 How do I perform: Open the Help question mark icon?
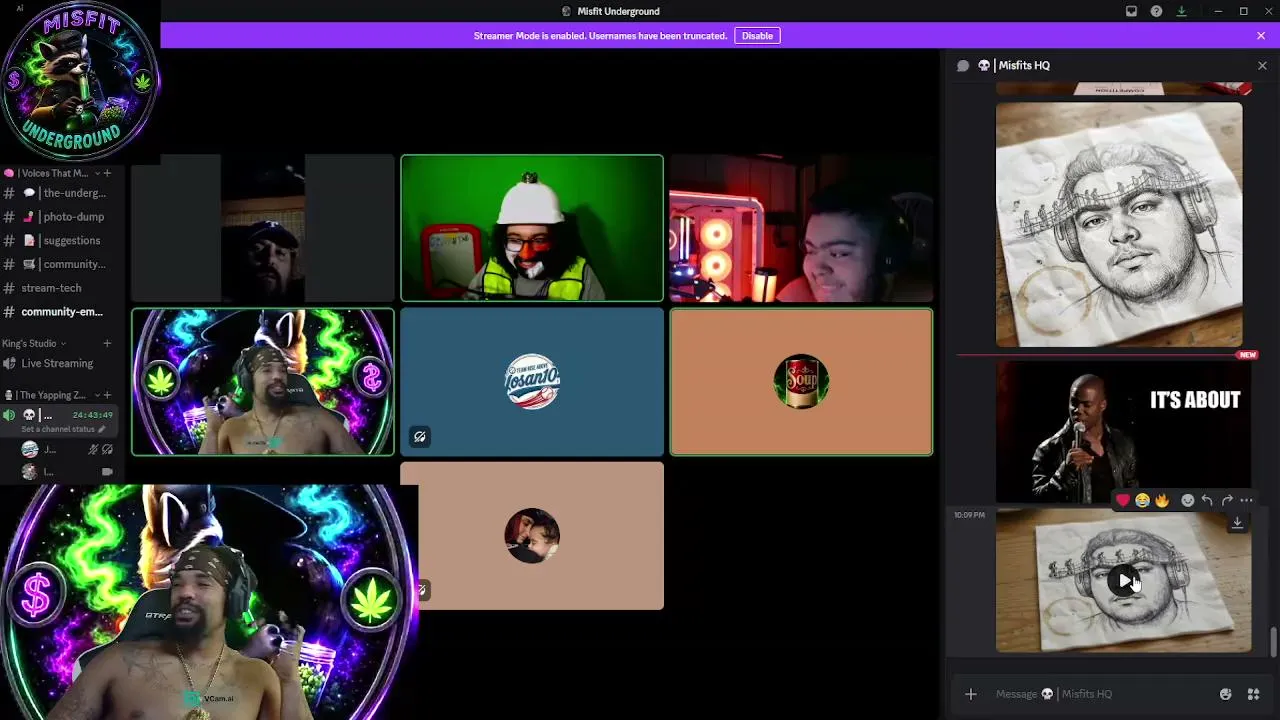coord(1156,11)
